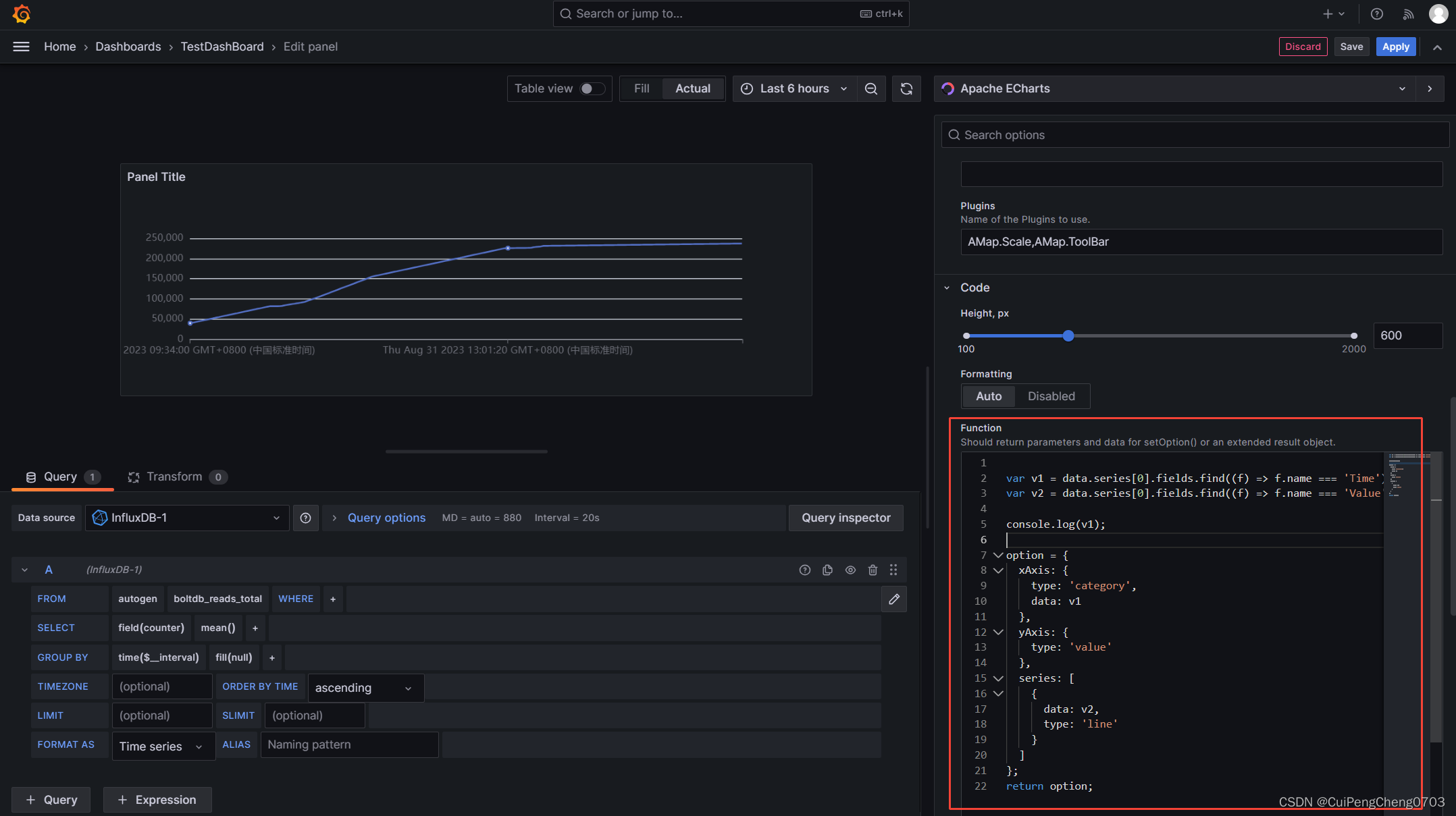This screenshot has width=1456, height=816.
Task: Open query A help icon
Action: click(x=804, y=570)
